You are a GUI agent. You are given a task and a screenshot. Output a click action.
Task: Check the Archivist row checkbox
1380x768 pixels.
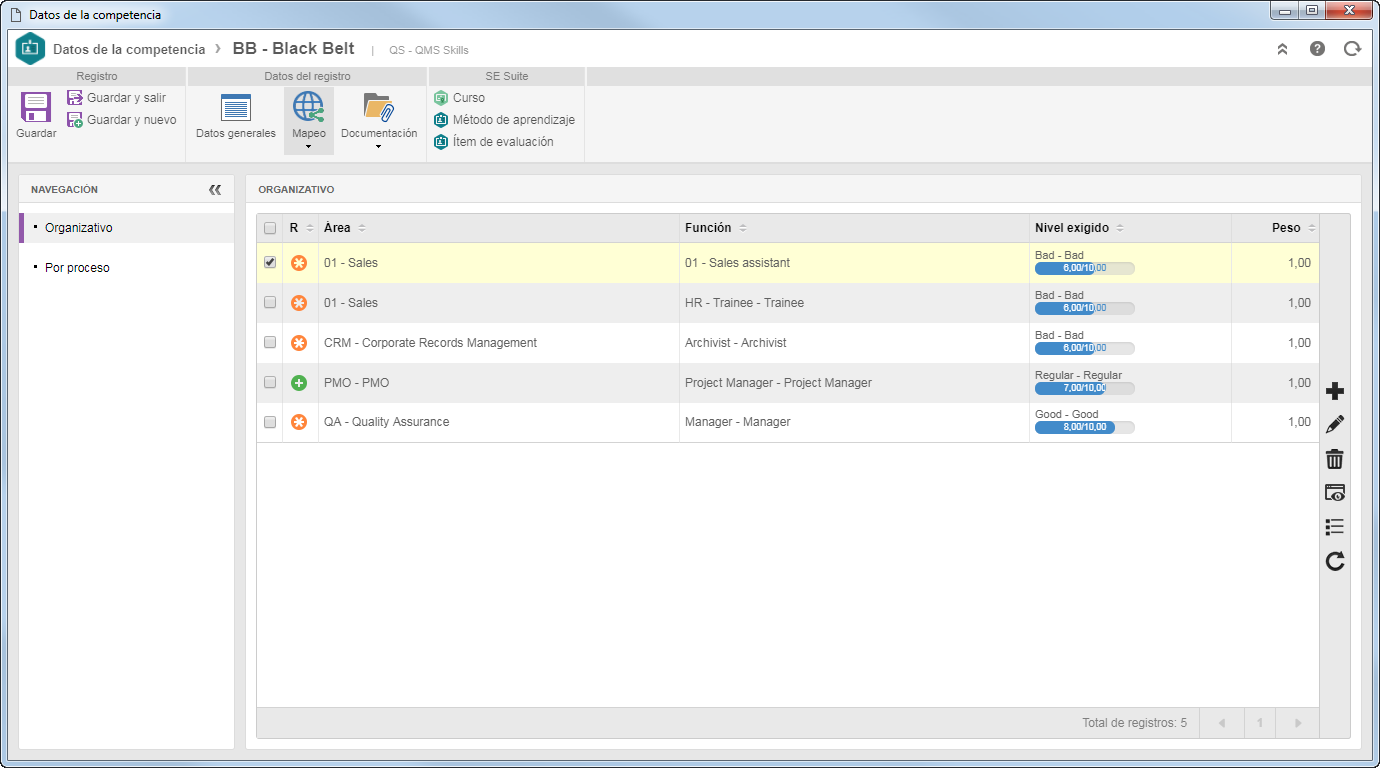[x=270, y=342]
